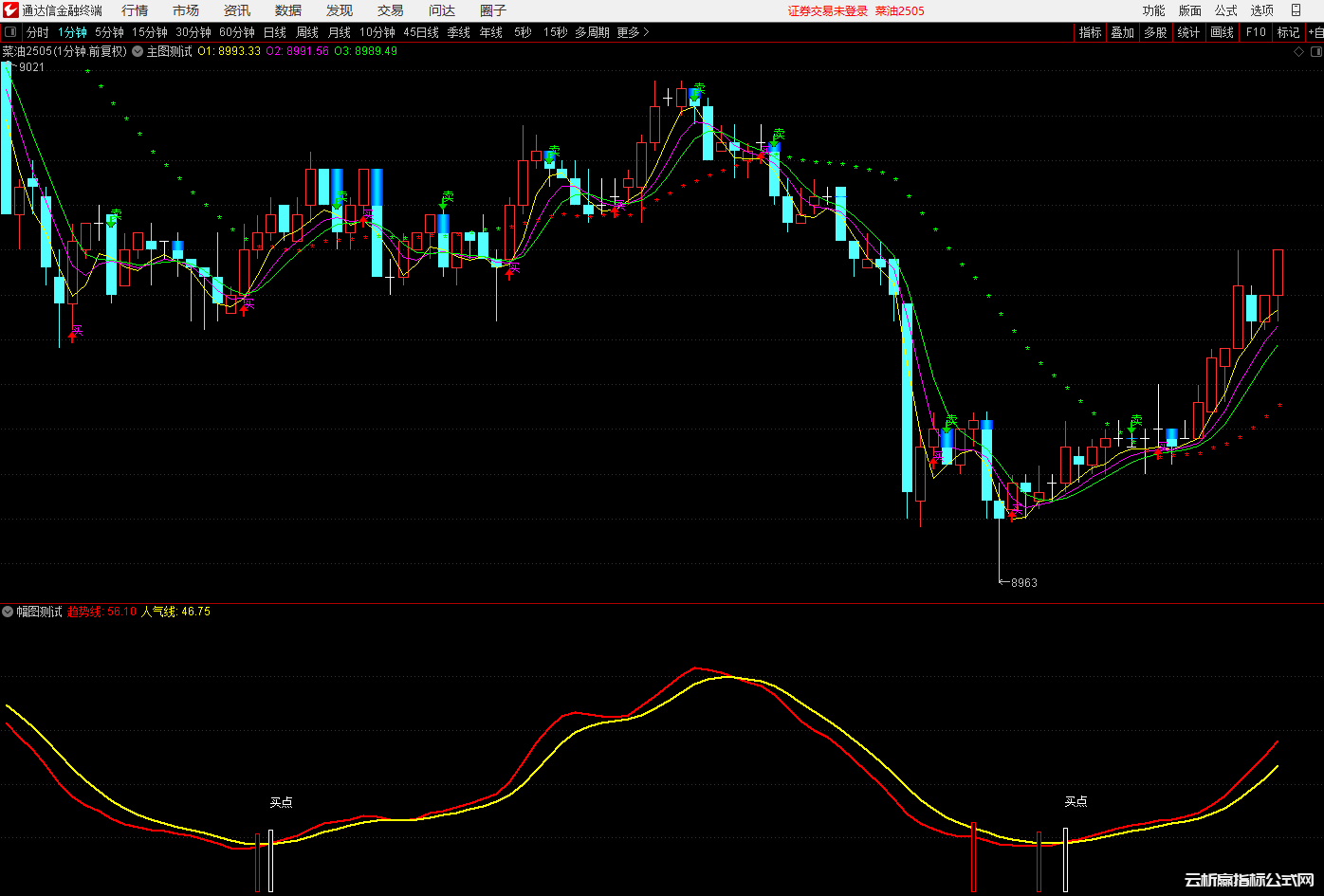Viewport: 1324px width, 896px height.
Task: Click the diamond icon at chart top-right
Action: [1298, 51]
